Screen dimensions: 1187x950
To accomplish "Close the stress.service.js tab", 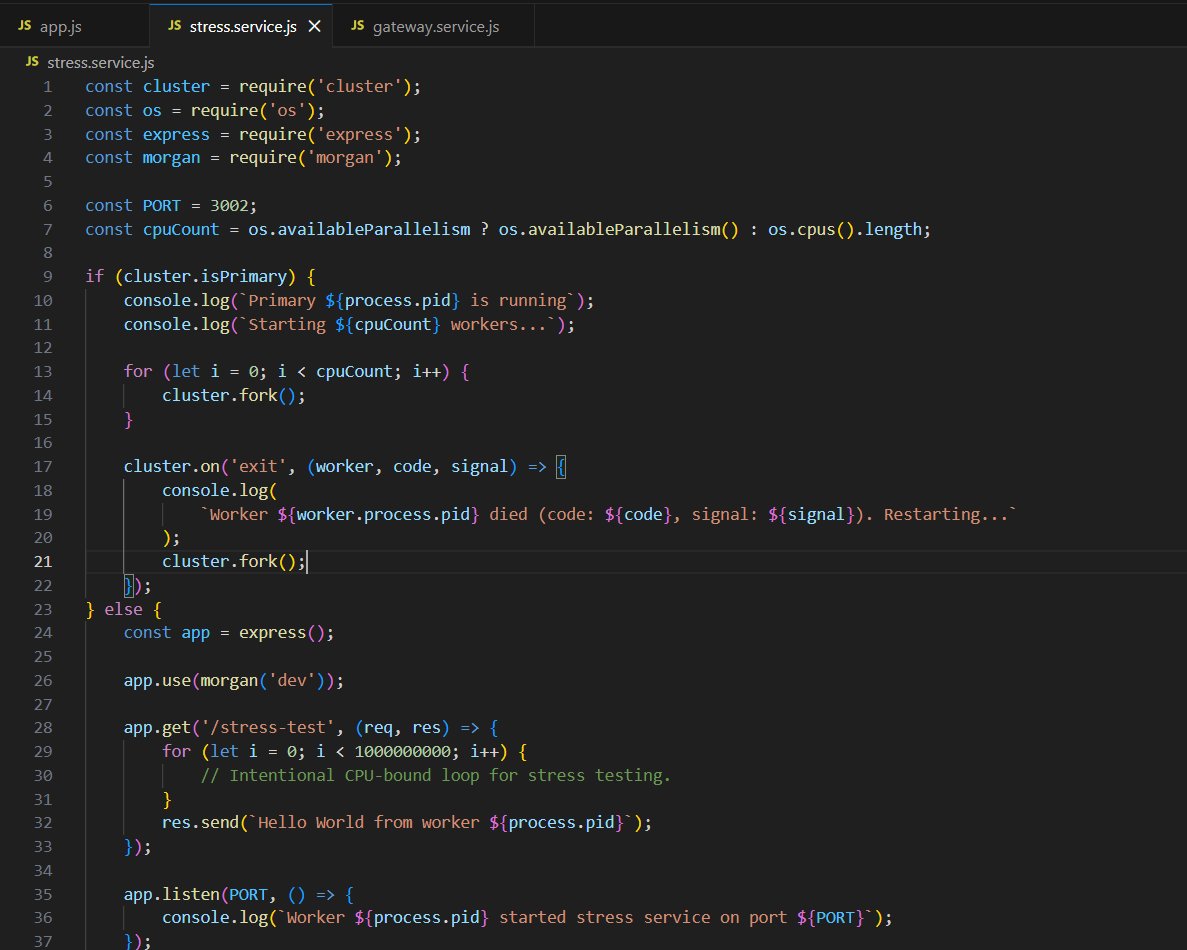I will (315, 26).
